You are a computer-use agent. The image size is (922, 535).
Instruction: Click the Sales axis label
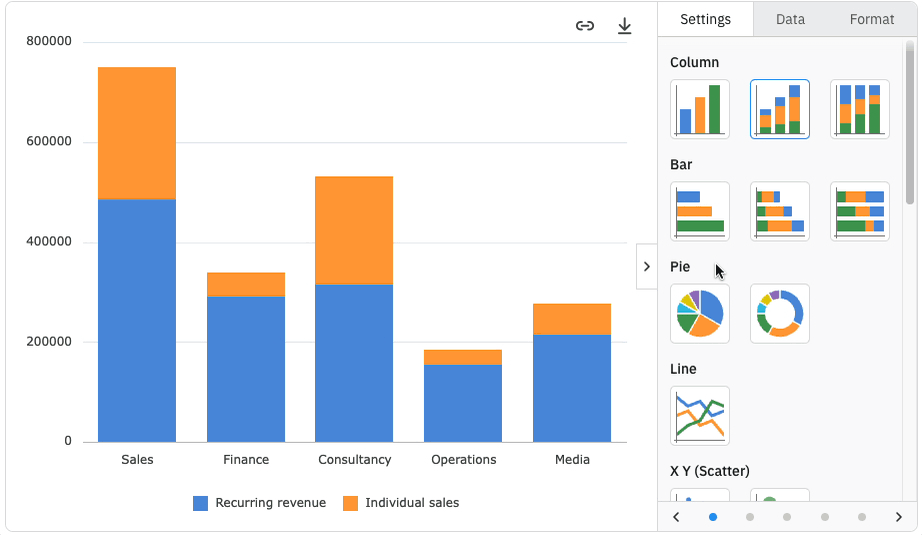point(137,460)
